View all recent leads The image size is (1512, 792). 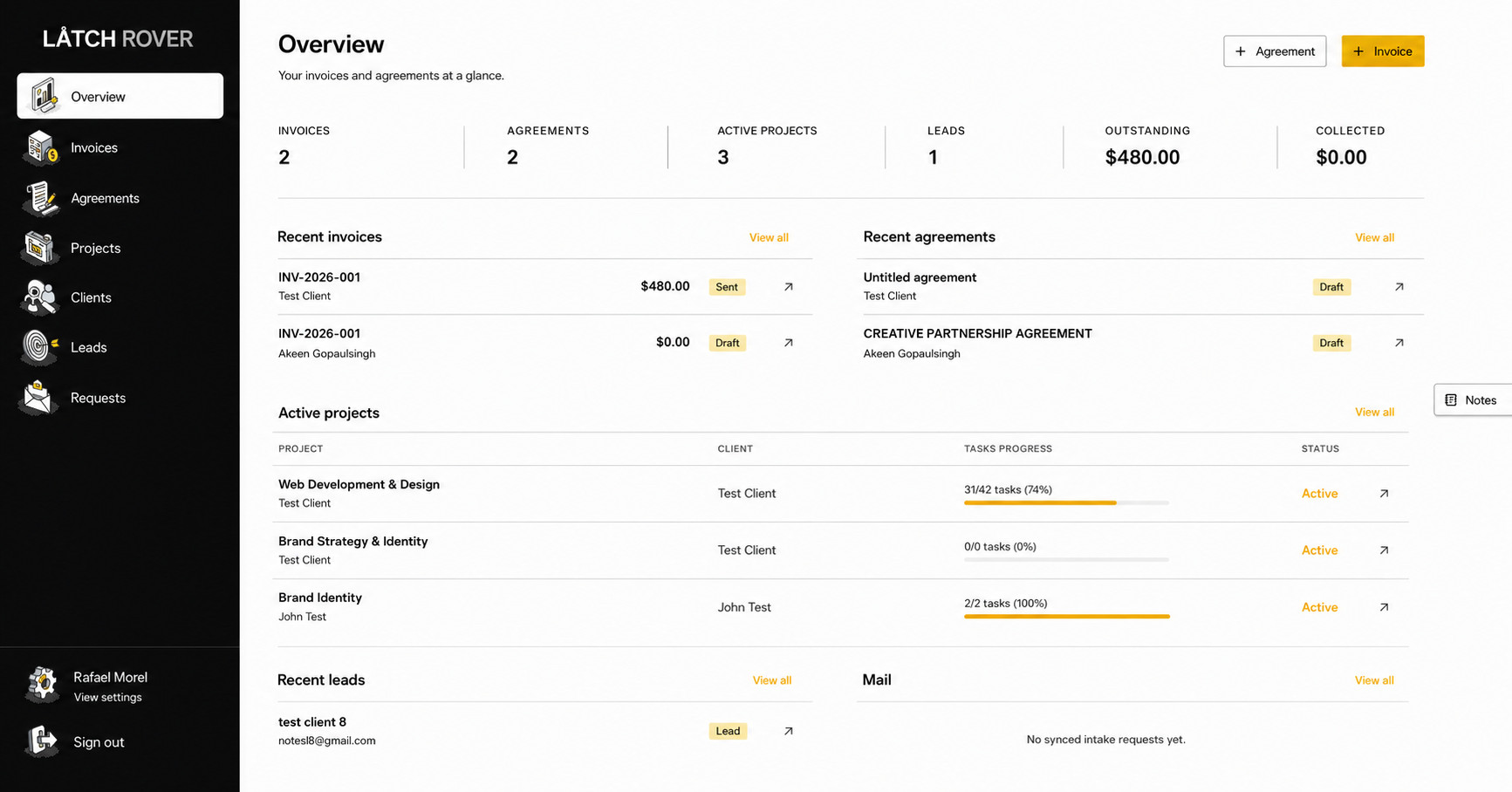click(x=772, y=680)
